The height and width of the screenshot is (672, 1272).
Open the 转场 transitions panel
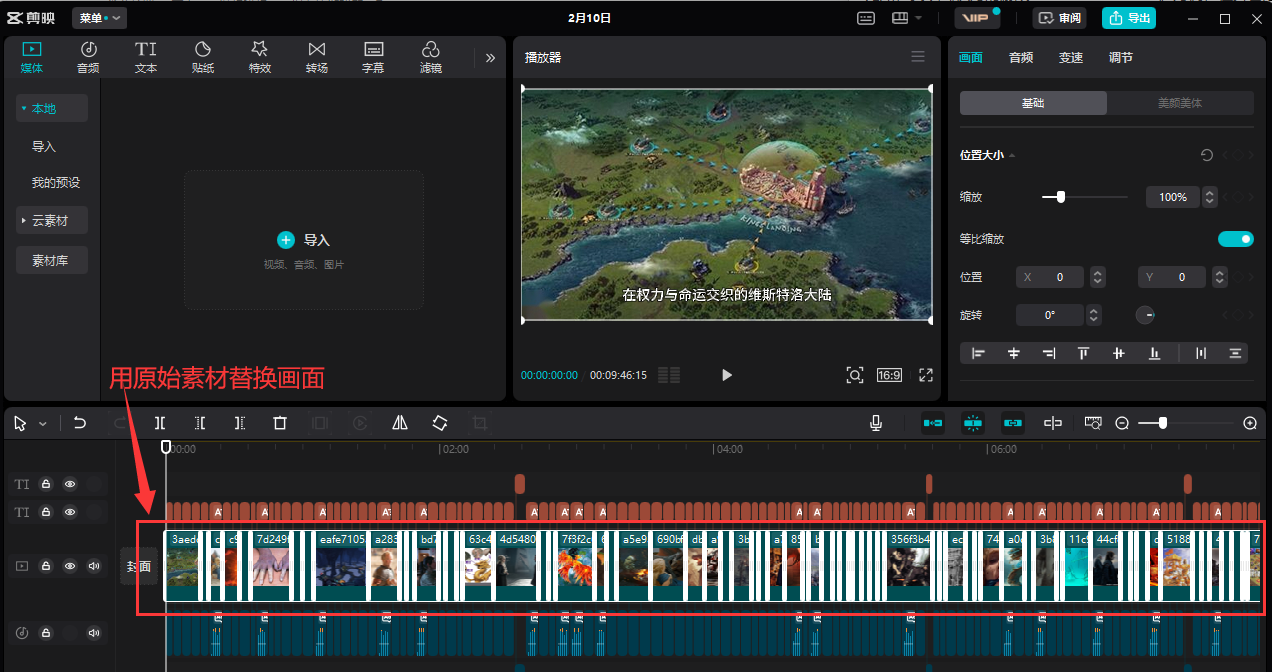point(317,57)
